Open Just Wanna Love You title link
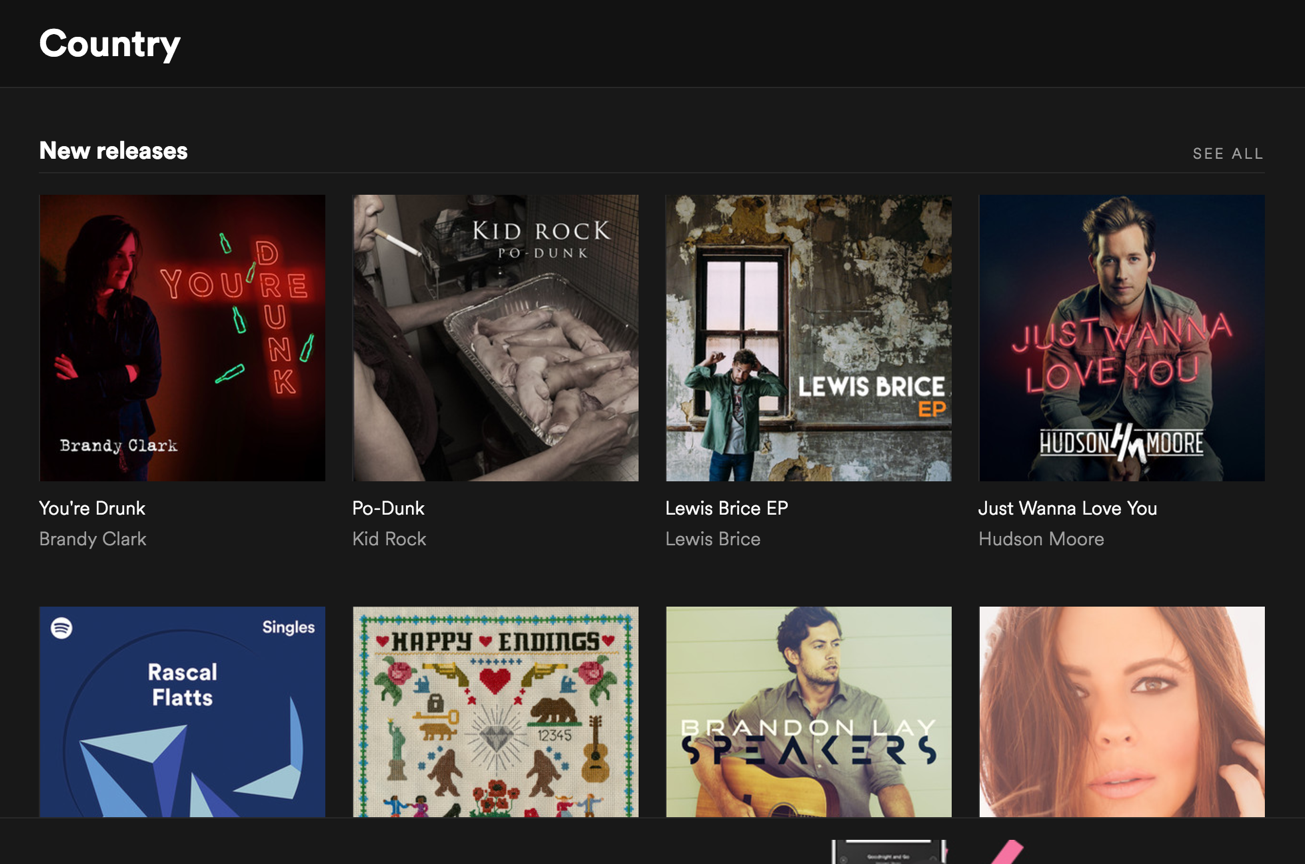 coord(1068,508)
